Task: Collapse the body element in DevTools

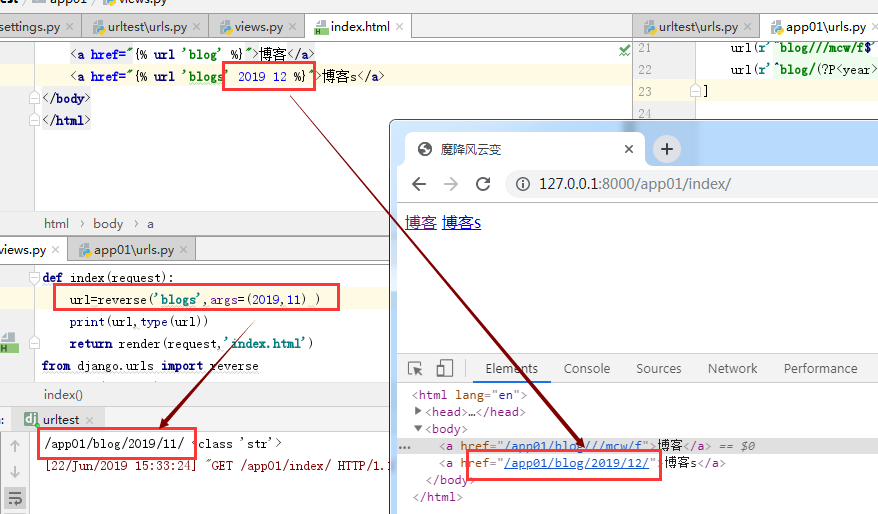Action: click(418, 429)
